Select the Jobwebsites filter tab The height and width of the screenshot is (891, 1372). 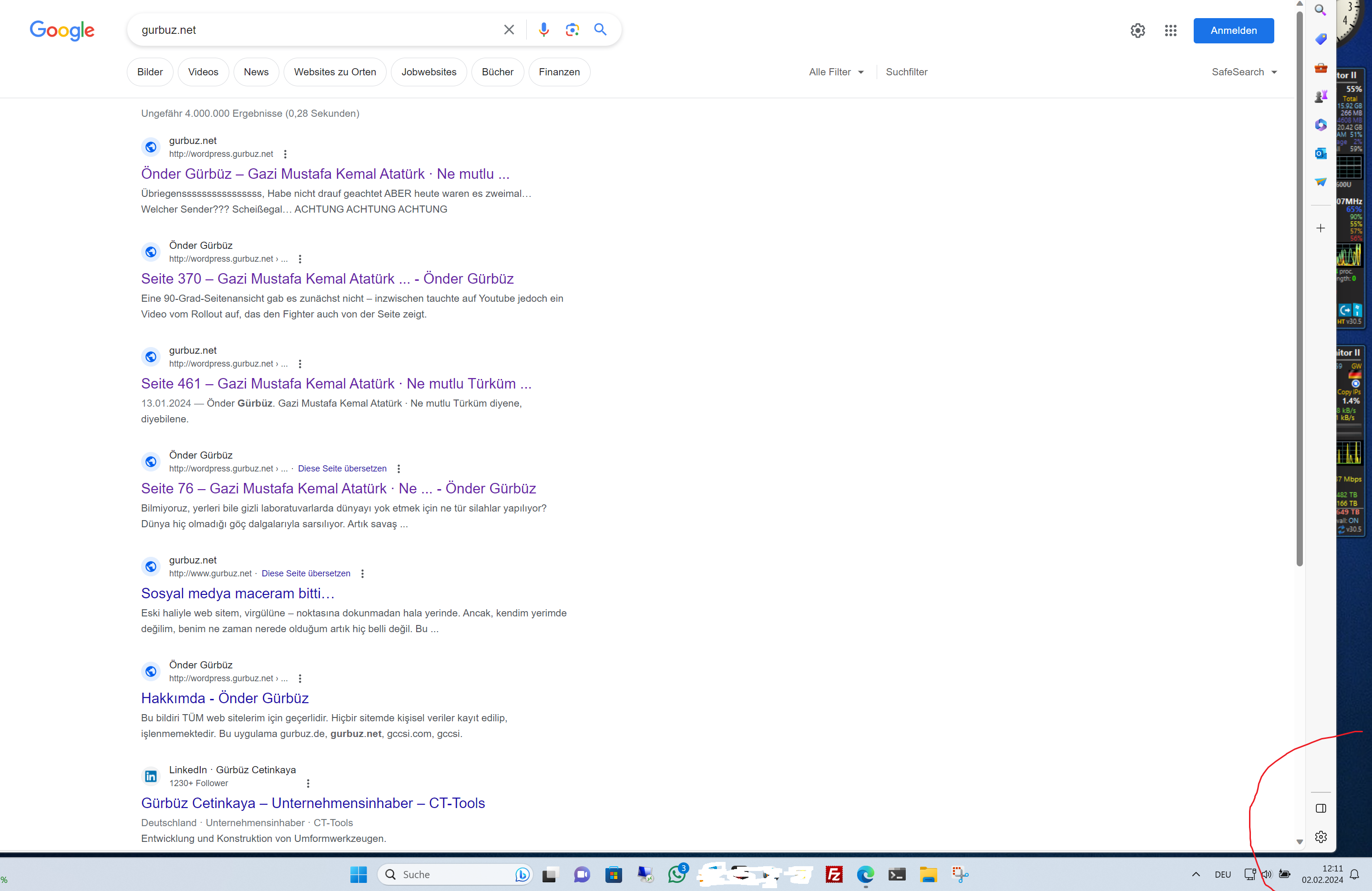429,72
